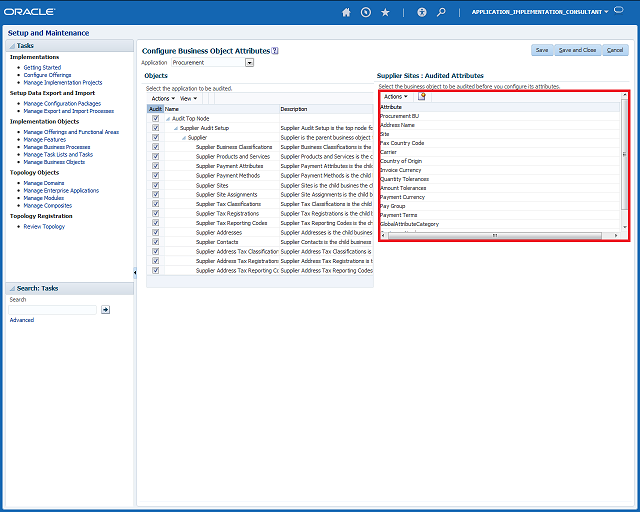Open Review Topology link

point(44,227)
